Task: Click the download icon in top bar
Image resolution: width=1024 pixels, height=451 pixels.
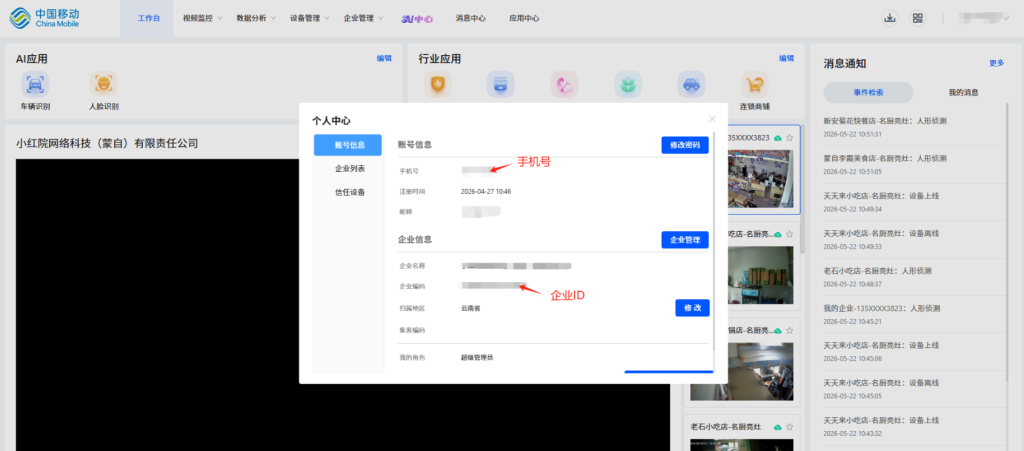Action: pos(889,18)
